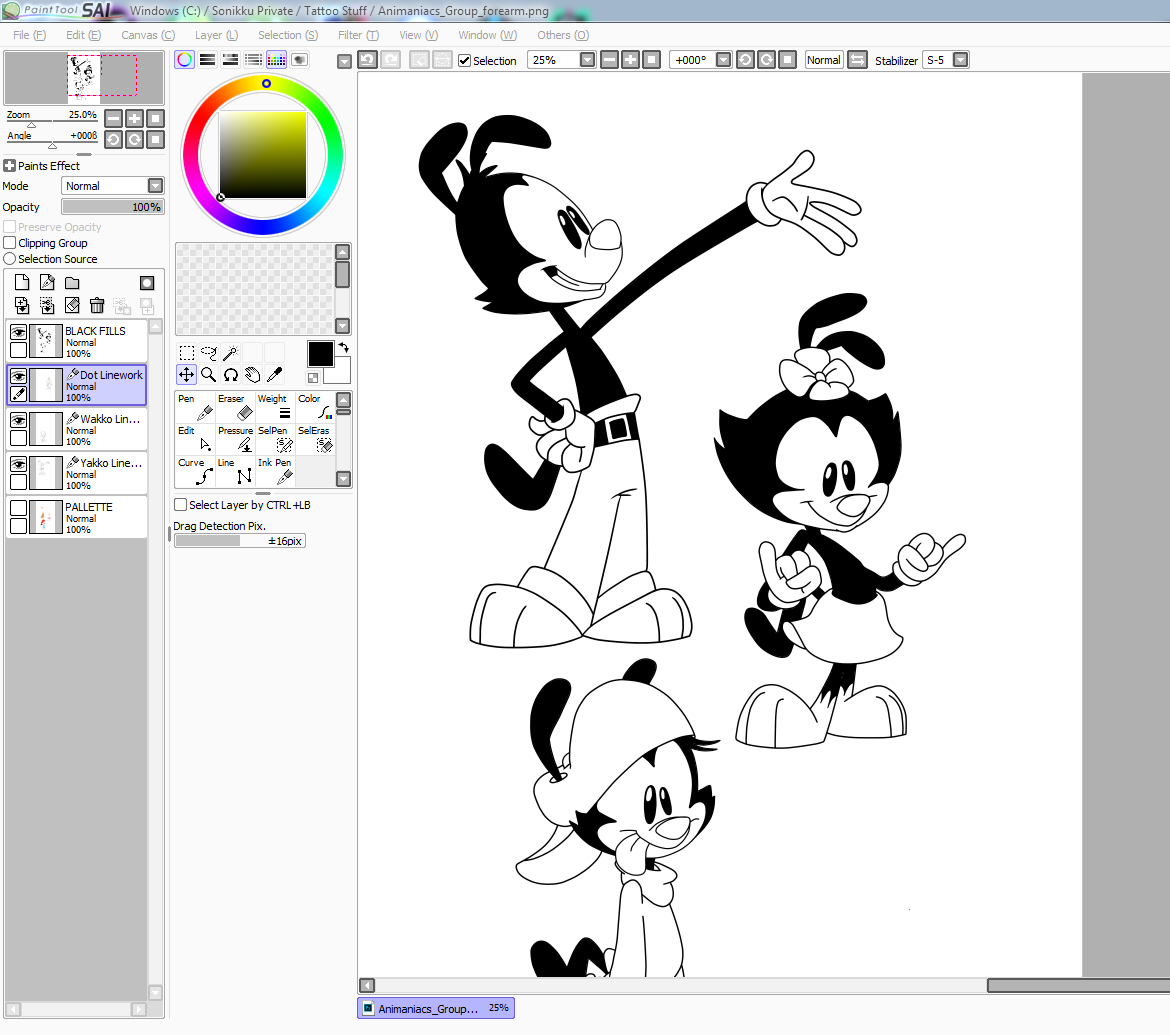Open the Stabilizer S-5 dropdown

961,60
